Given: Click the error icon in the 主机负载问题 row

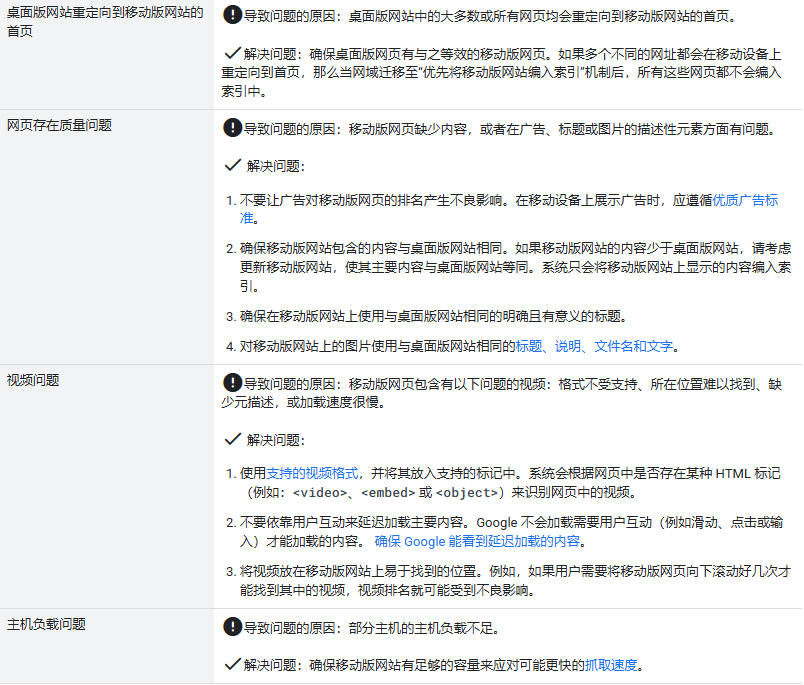Looking at the screenshot, I should click(x=233, y=627).
